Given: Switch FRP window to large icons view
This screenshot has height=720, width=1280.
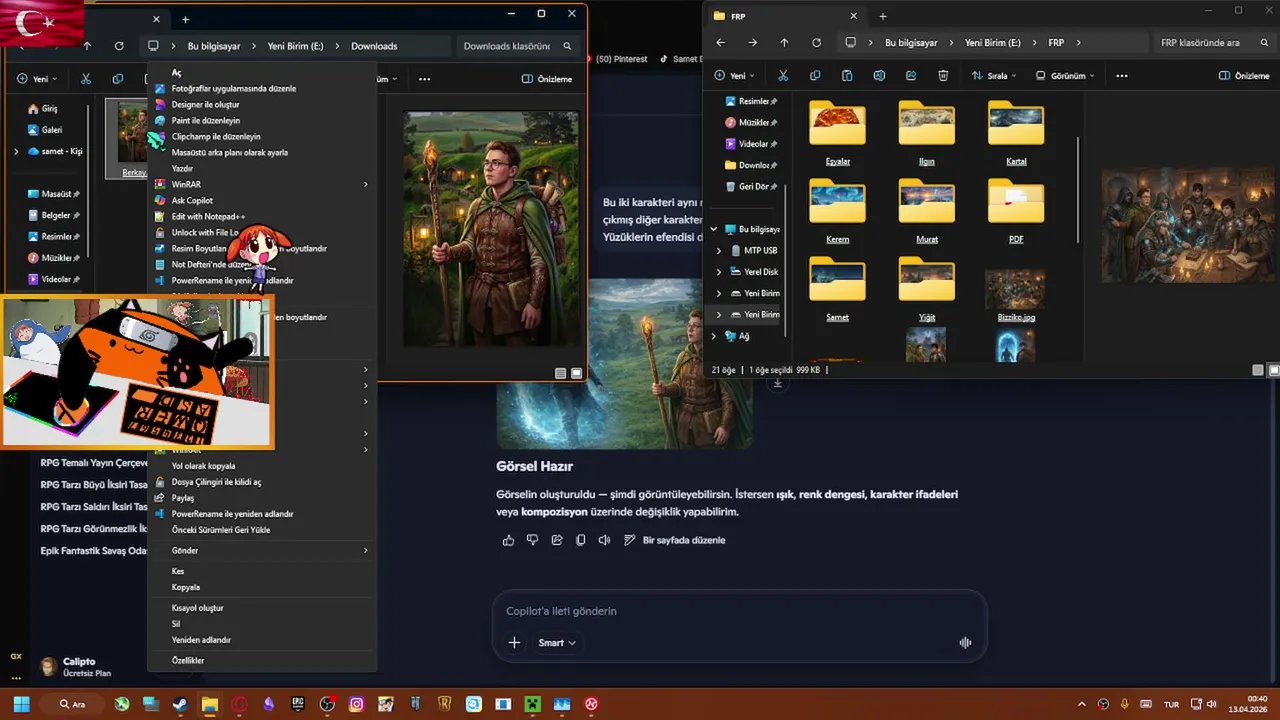Looking at the screenshot, I should coord(1274,370).
